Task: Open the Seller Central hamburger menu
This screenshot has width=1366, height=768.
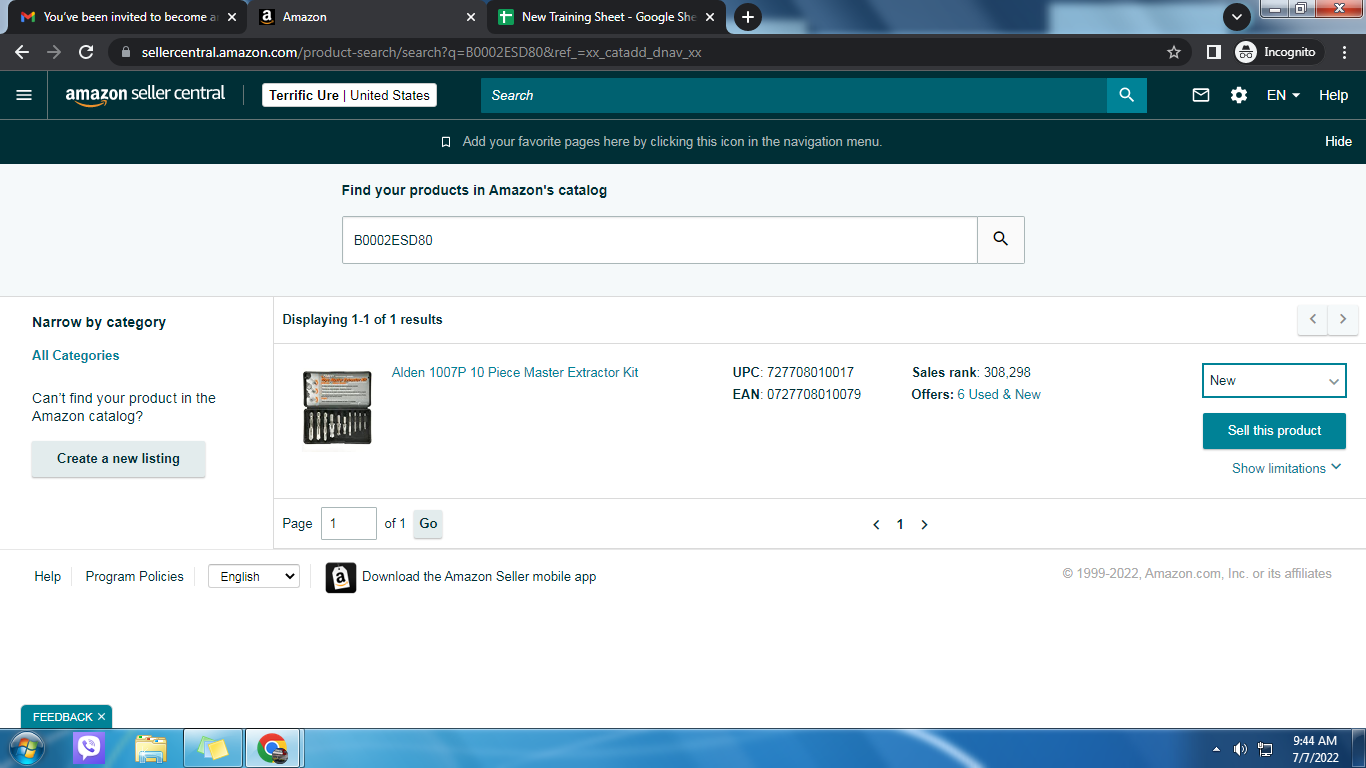Action: [x=24, y=95]
